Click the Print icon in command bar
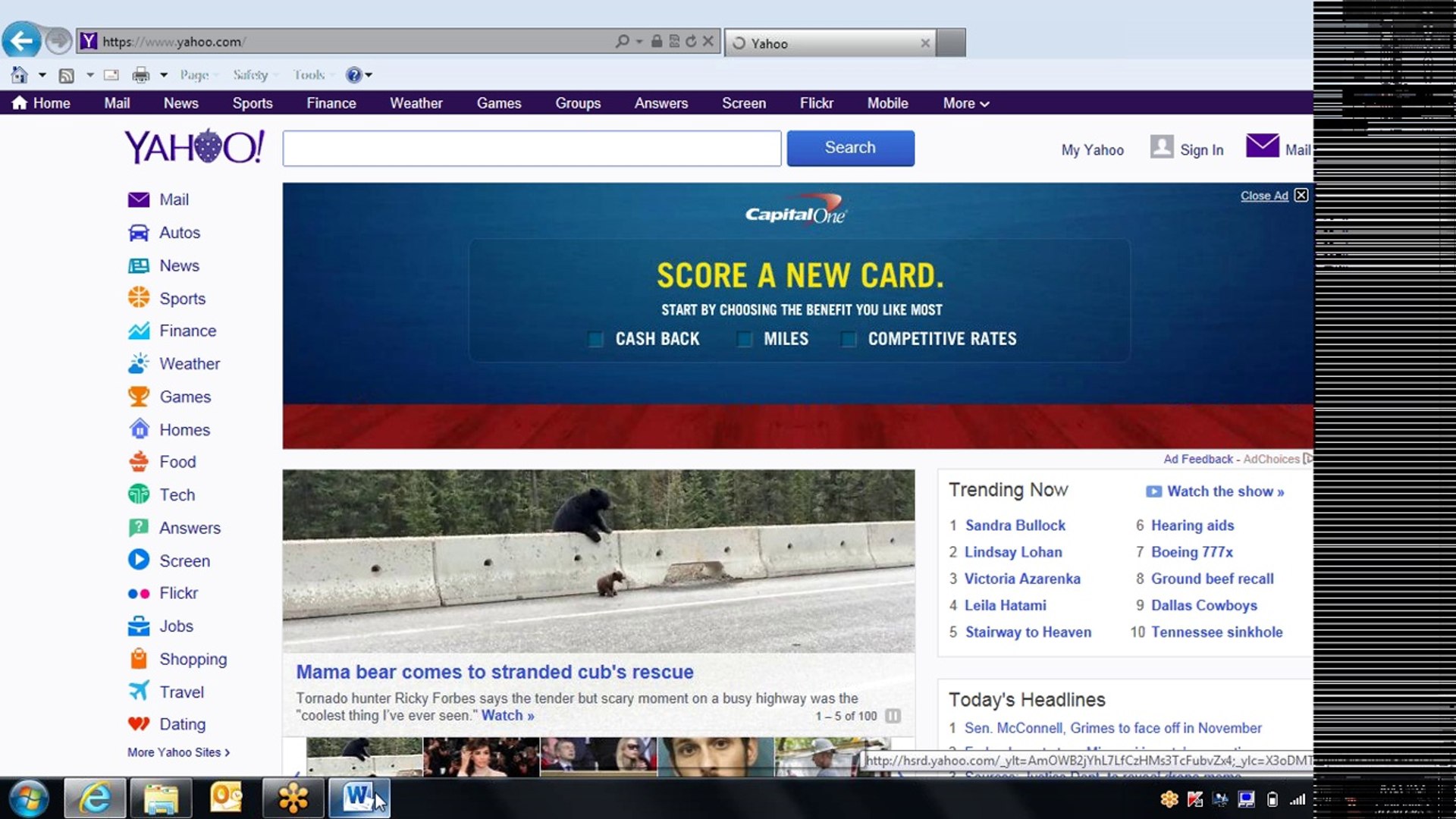Screen dimensions: 1456x819 pos(141,75)
